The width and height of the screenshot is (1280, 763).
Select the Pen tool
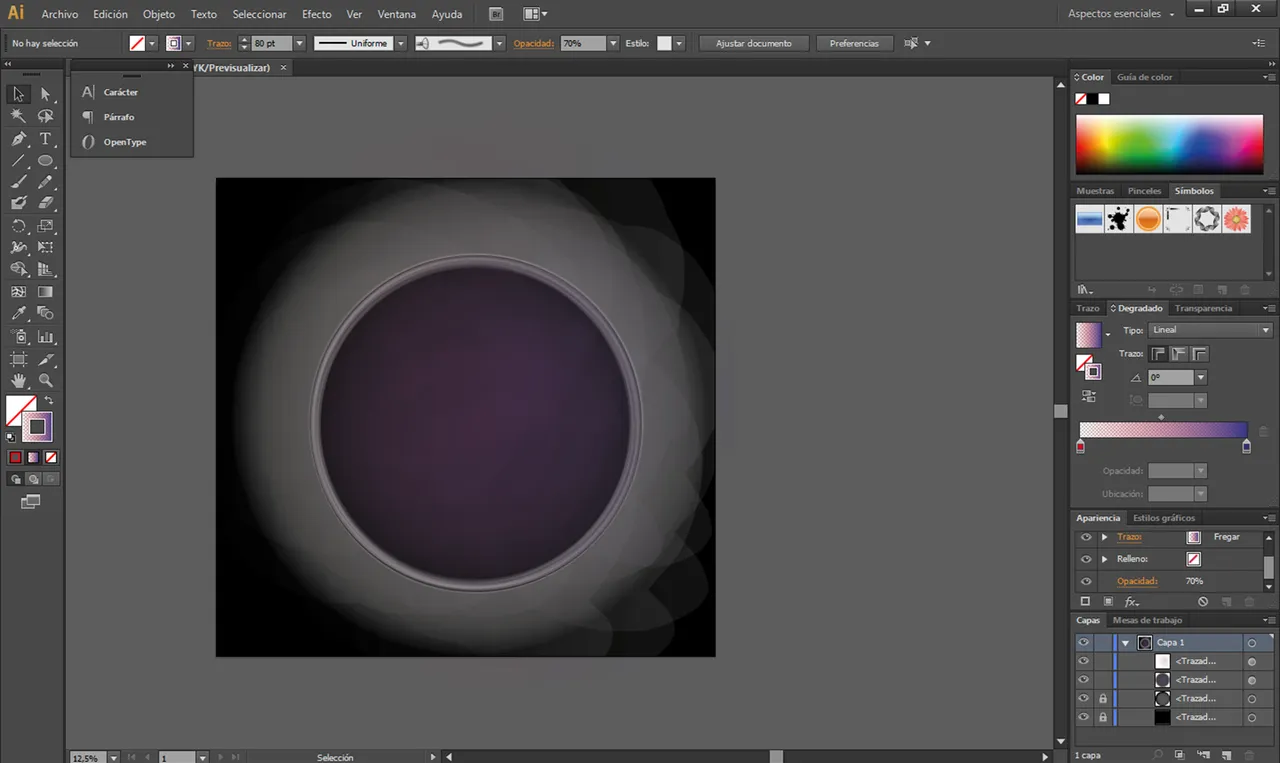tap(18, 138)
